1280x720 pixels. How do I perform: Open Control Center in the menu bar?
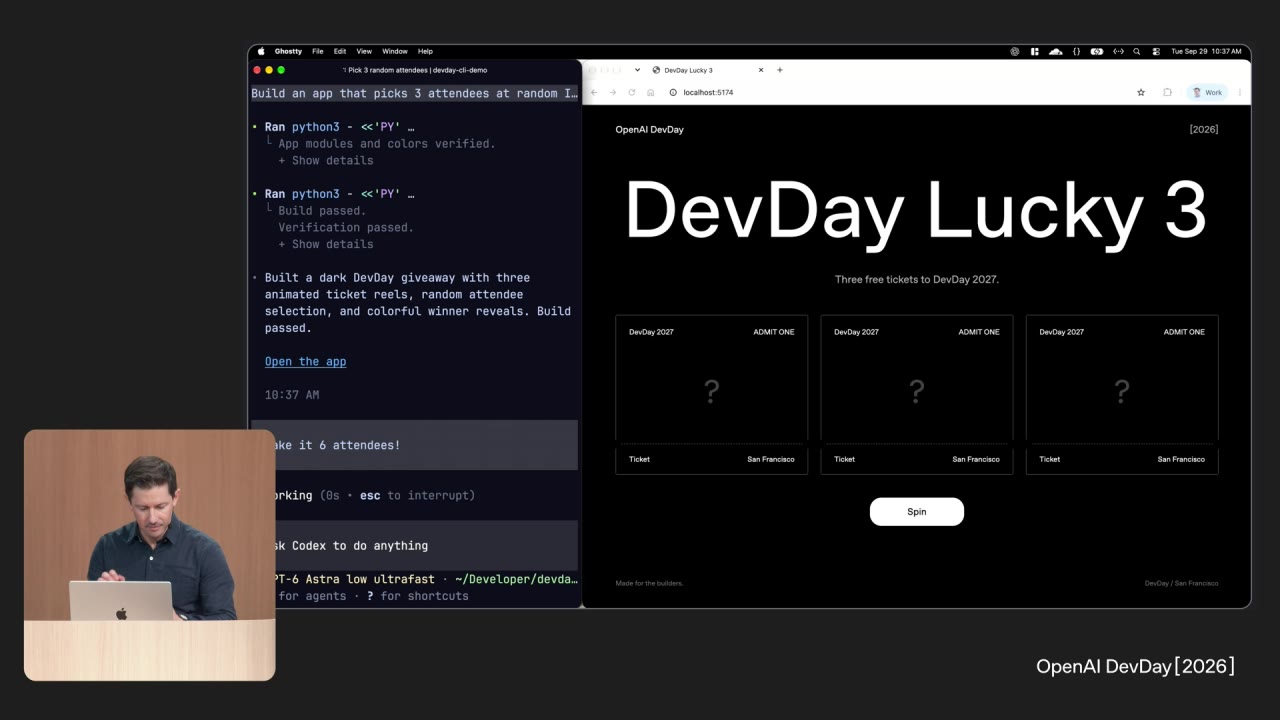point(1156,51)
